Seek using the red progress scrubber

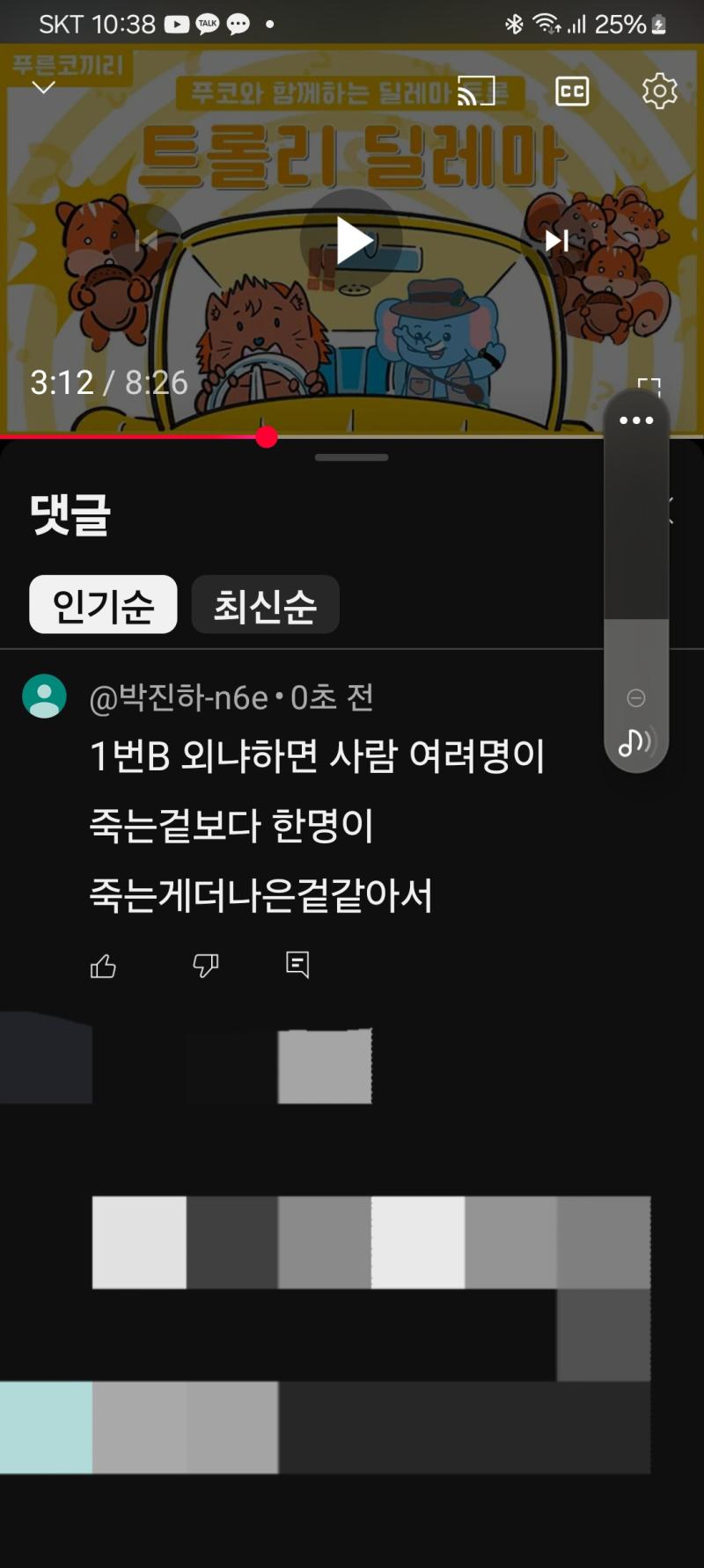pos(267,437)
